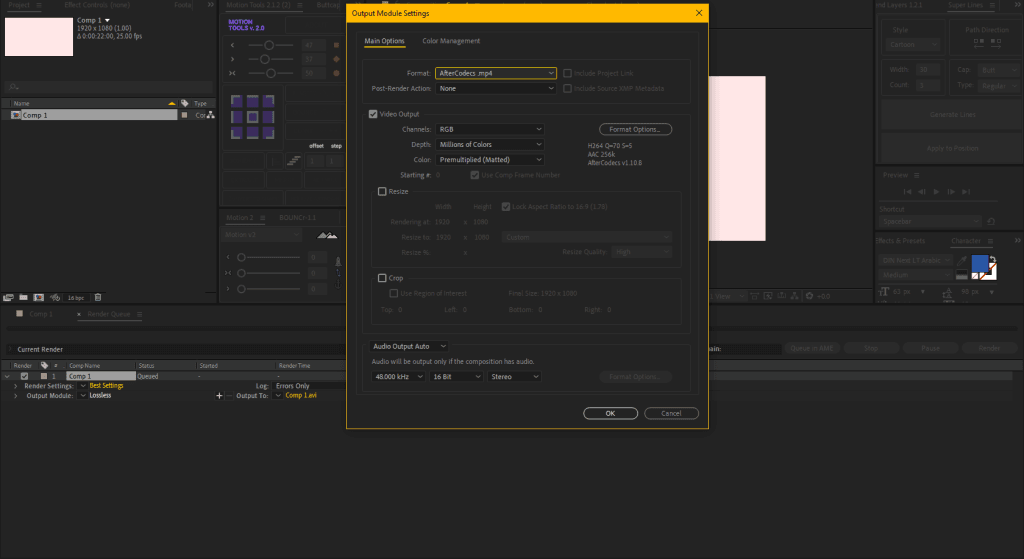
Task: Open the Depth dropdown Millions of Colors
Action: [489, 144]
